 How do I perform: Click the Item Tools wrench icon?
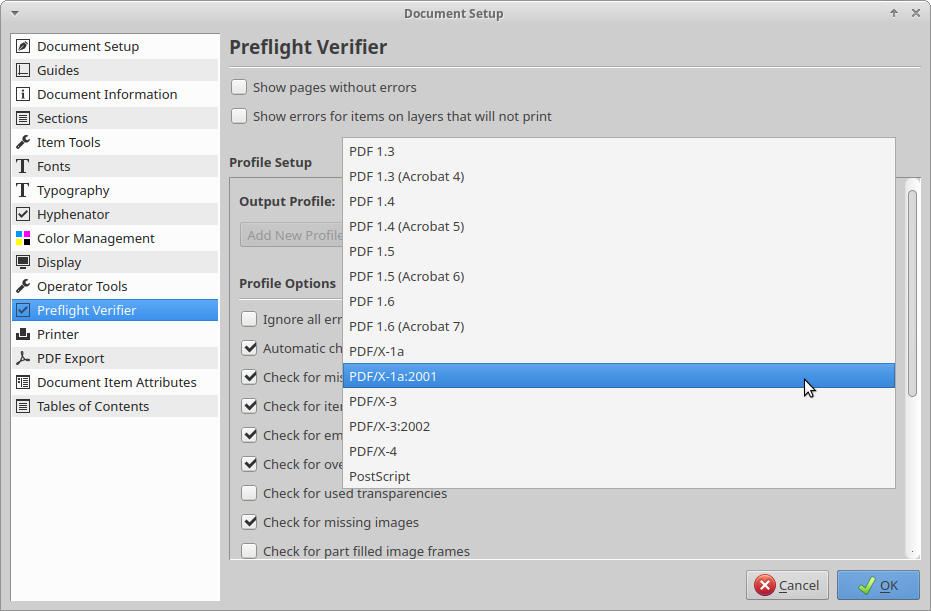pyautogui.click(x=23, y=142)
